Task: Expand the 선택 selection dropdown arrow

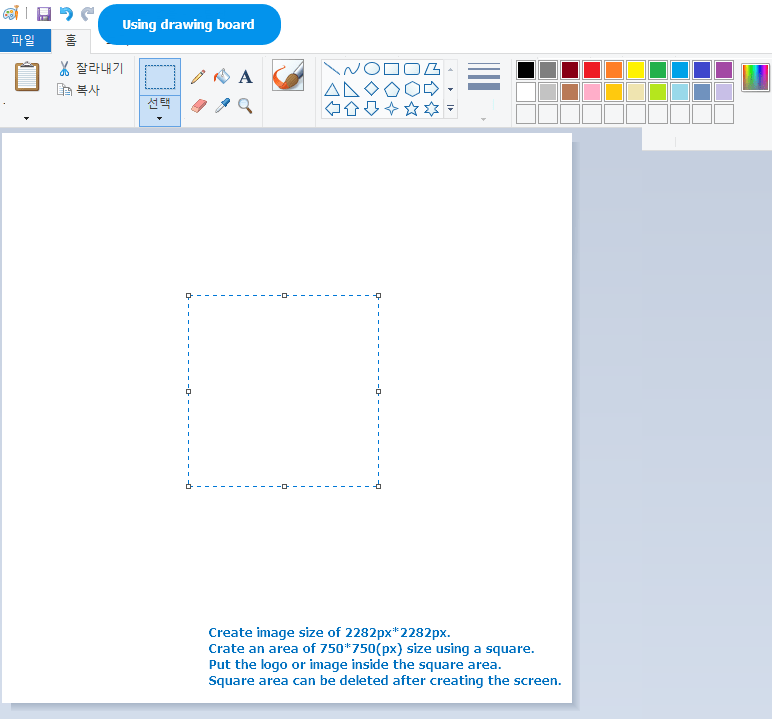Action: point(159,118)
